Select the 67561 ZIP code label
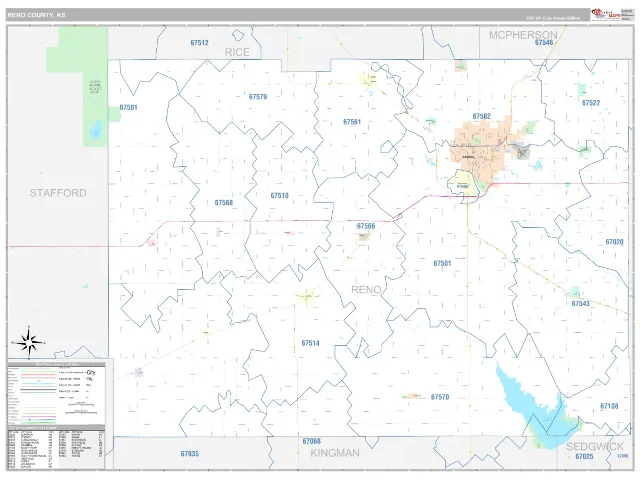 (352, 122)
